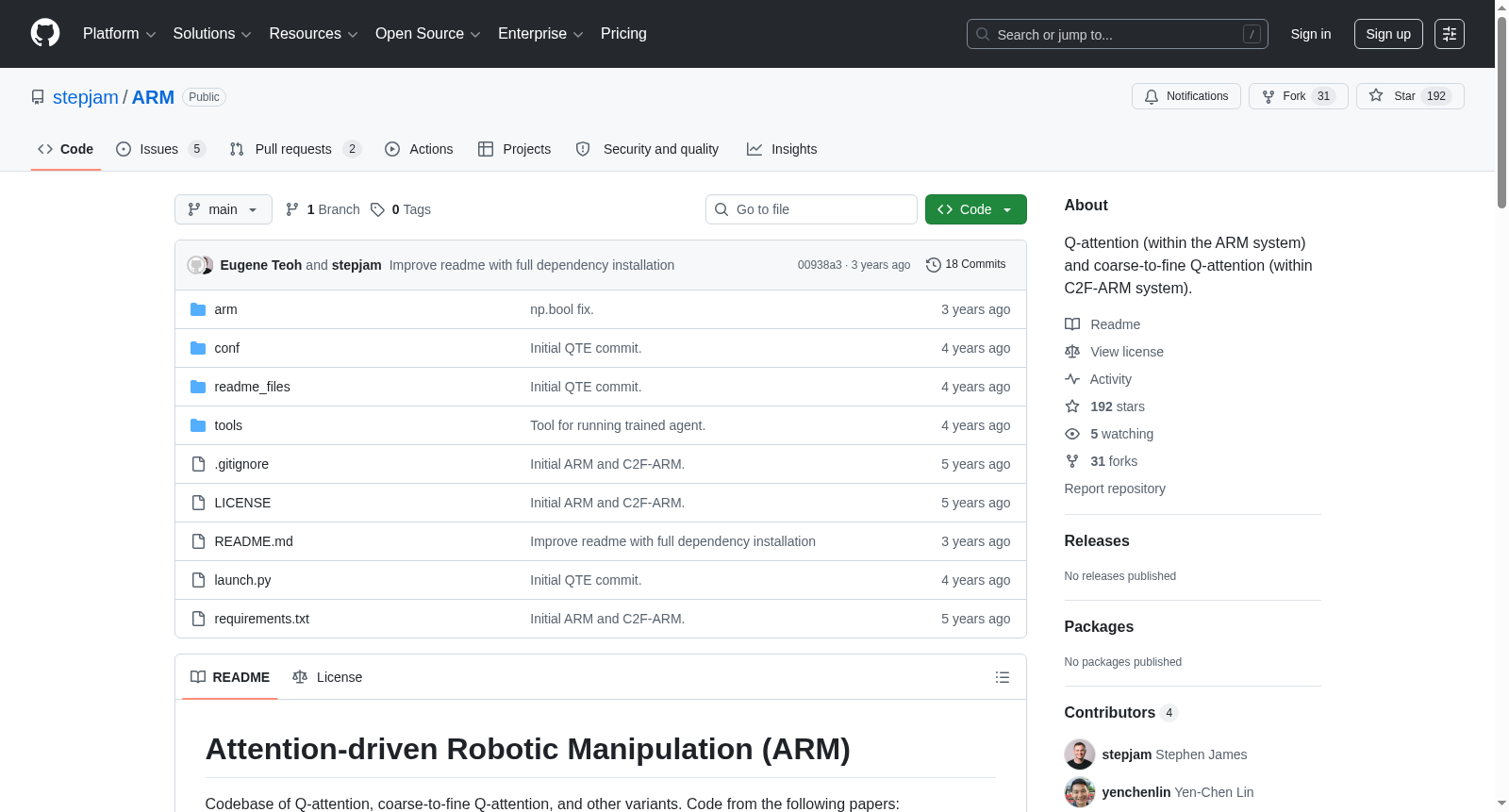The image size is (1509, 812).
Task: Fork the repository
Action: pyautogui.click(x=1298, y=96)
